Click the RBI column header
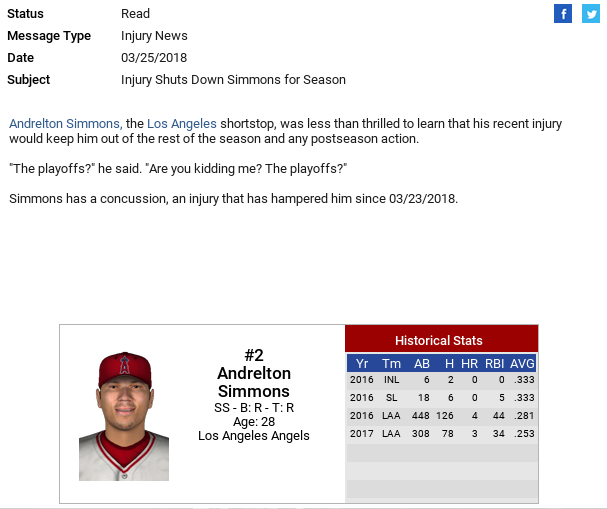The height and width of the screenshot is (509, 607). tap(494, 363)
